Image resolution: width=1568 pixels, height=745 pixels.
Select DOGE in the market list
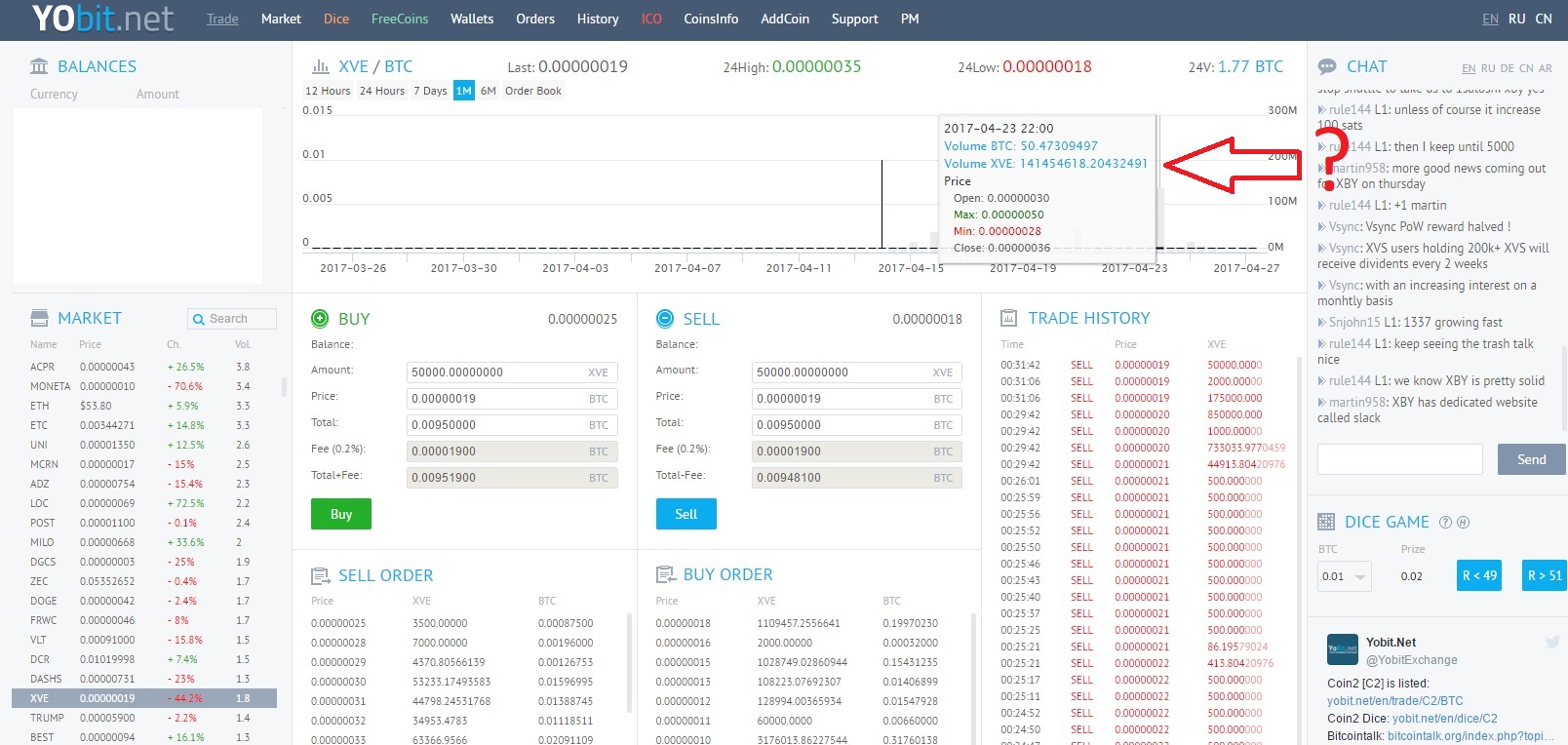[x=144, y=601]
